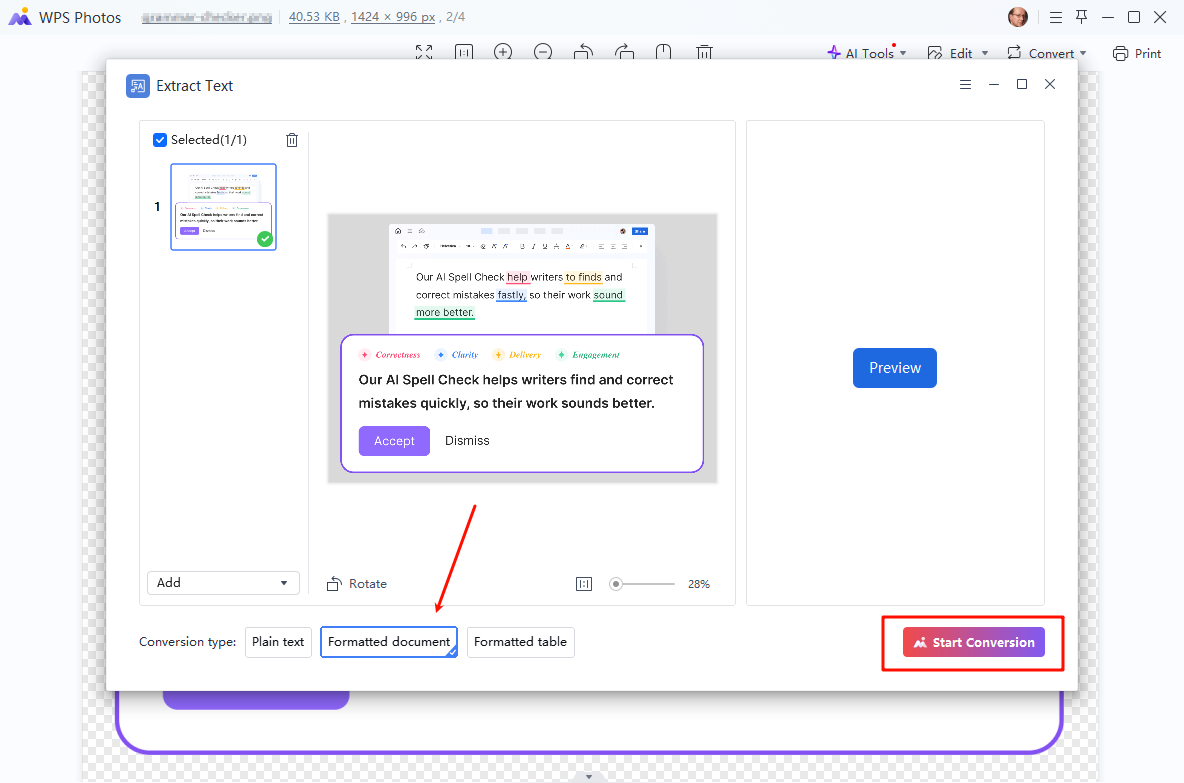Open the Add dropdown
Viewport: 1184px width, 783px height.
(x=223, y=583)
